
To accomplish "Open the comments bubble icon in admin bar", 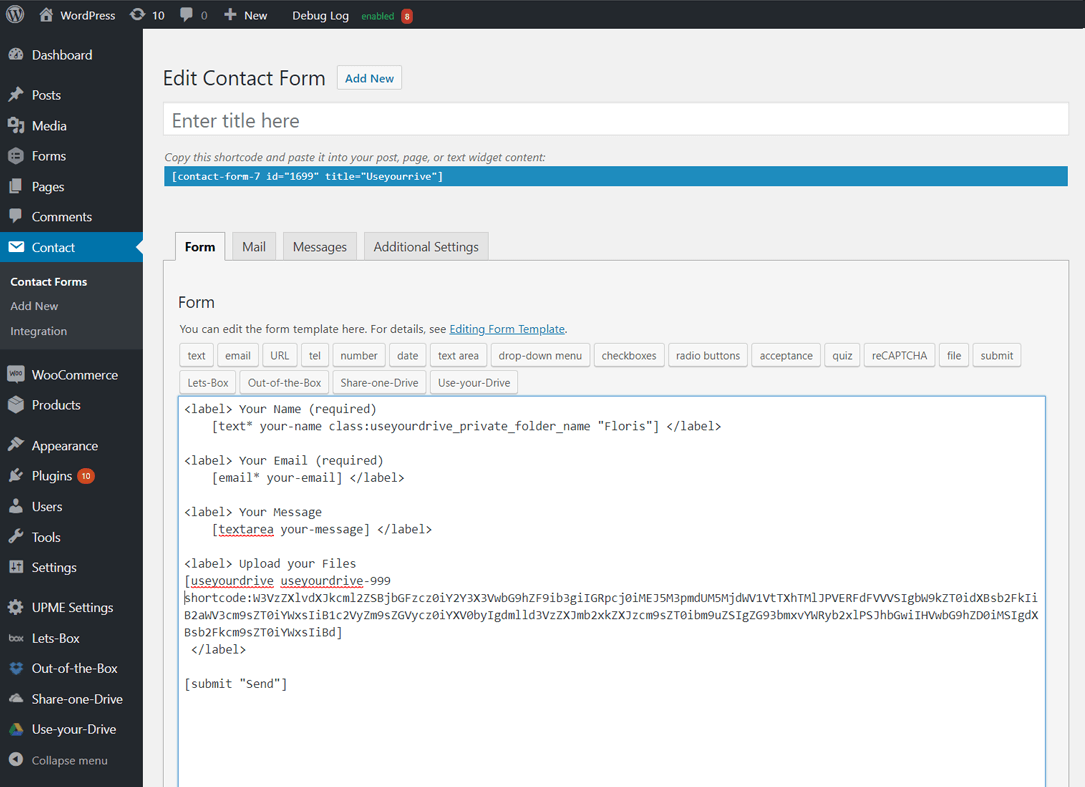I will [186, 15].
